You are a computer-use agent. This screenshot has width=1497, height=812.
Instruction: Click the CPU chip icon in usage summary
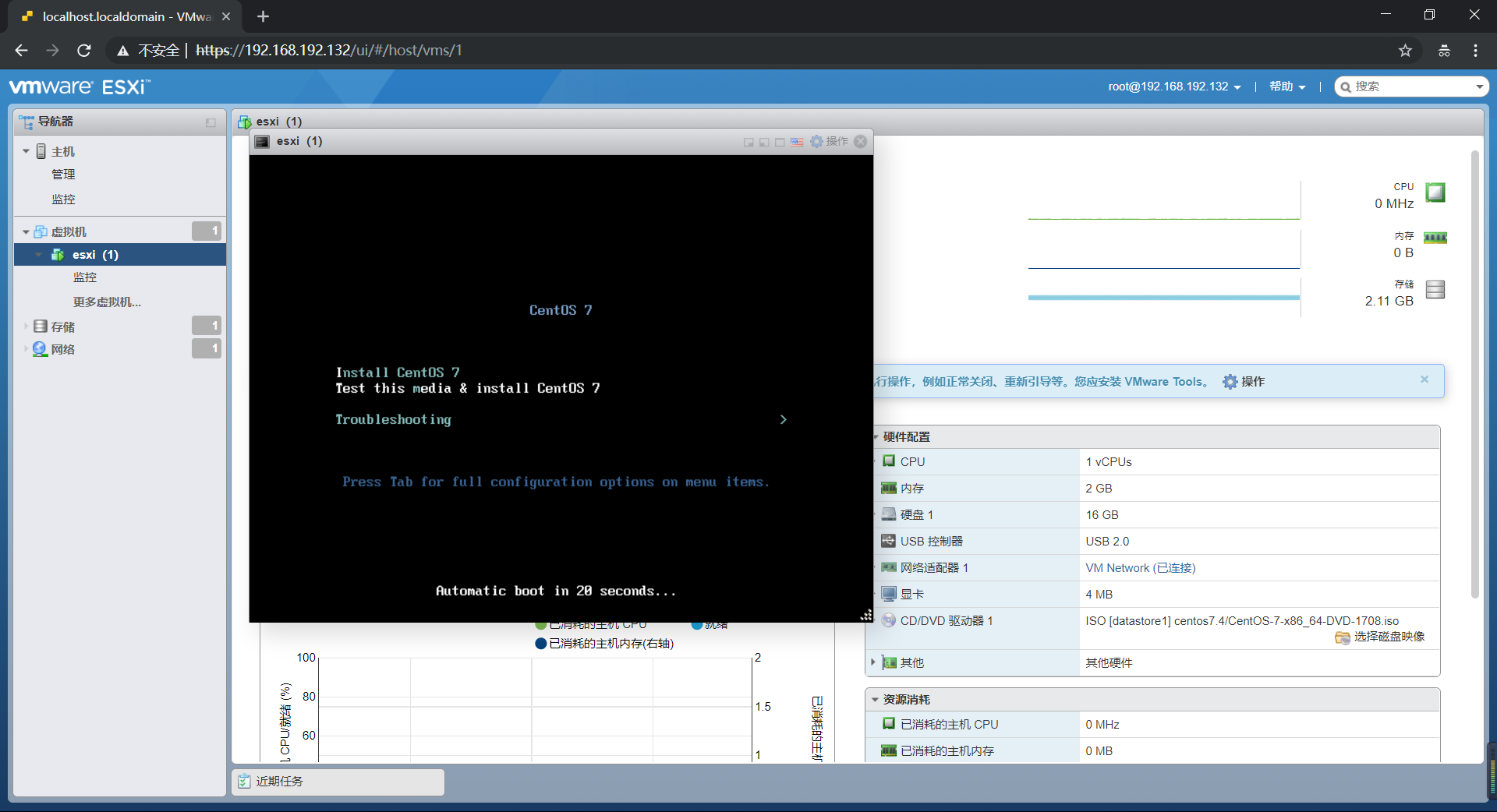tap(1435, 192)
